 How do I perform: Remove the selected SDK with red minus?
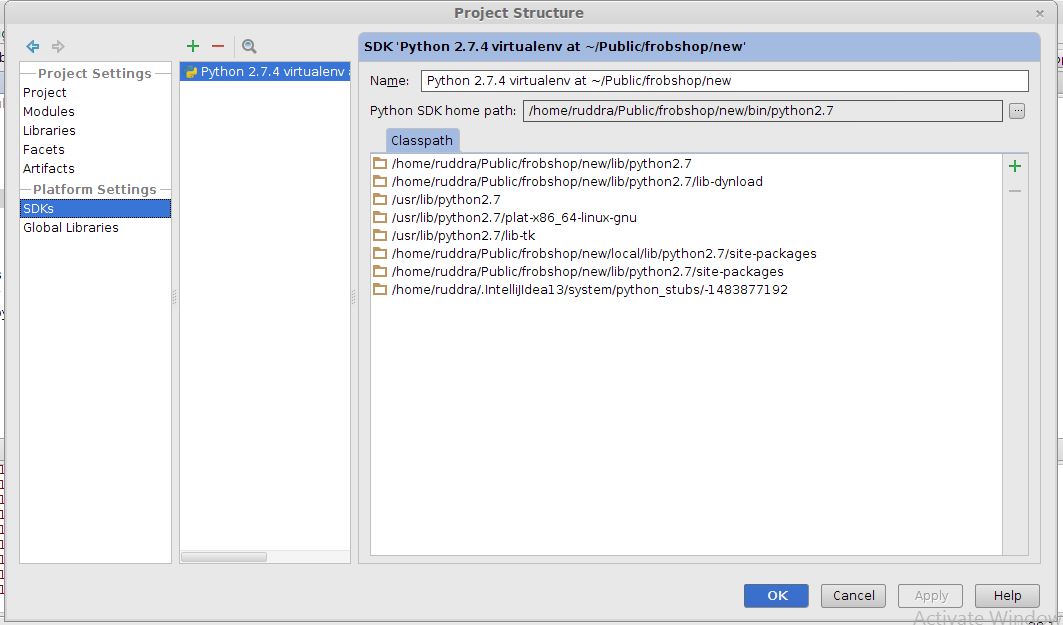[218, 45]
